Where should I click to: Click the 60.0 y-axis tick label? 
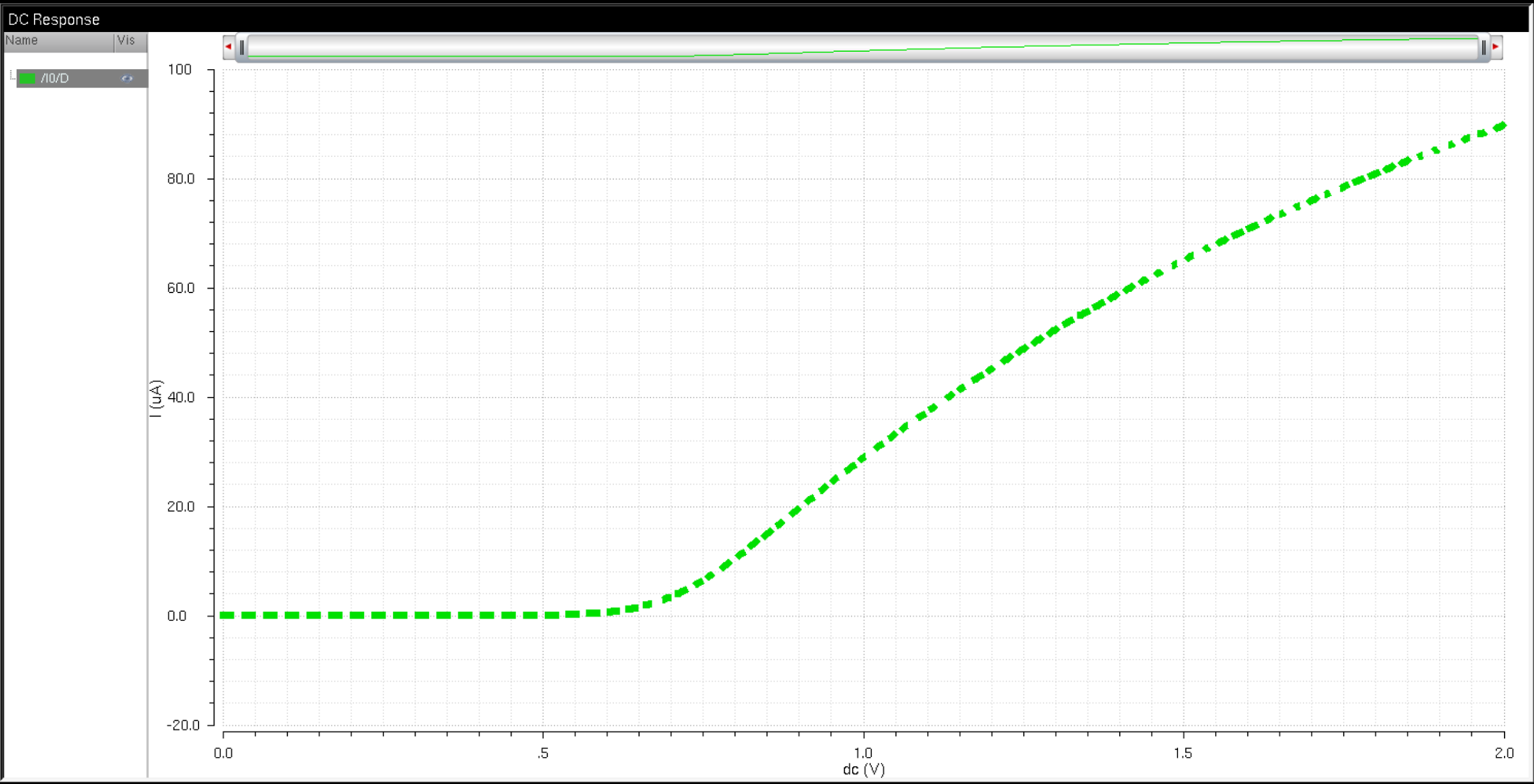[181, 288]
